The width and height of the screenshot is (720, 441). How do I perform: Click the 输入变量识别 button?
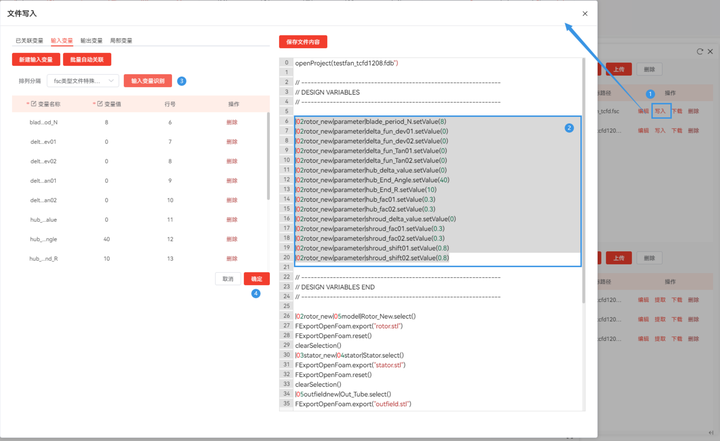[x=148, y=81]
